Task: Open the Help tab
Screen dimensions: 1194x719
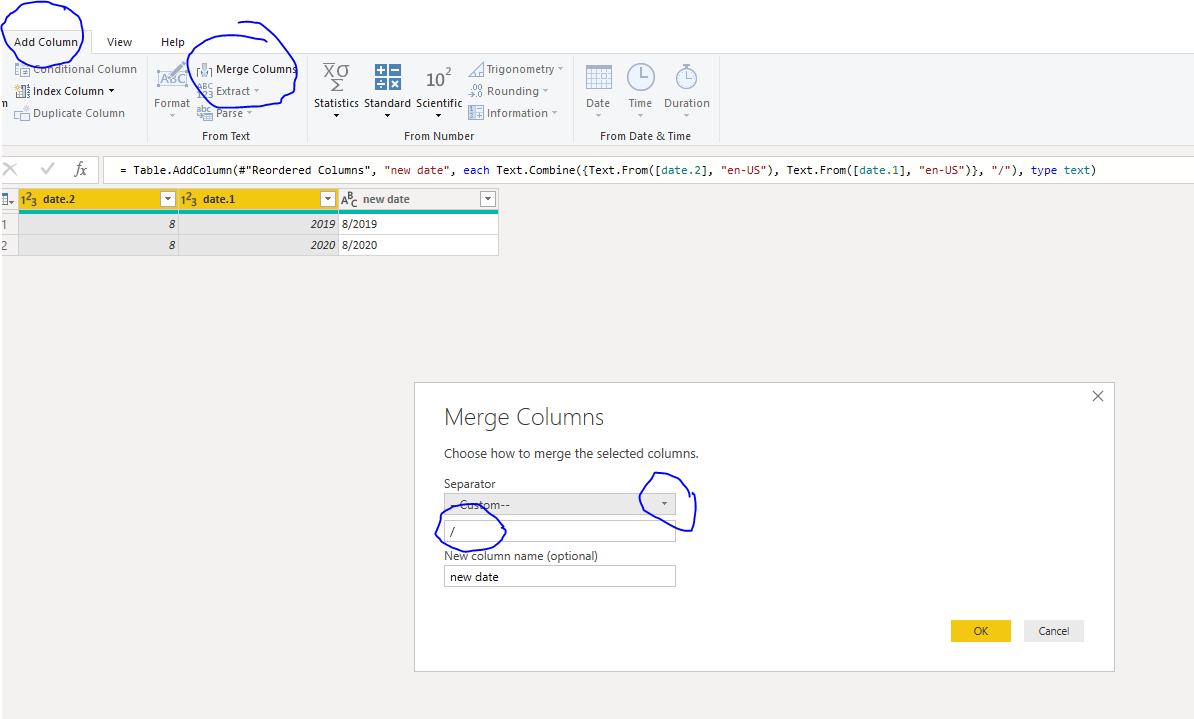Action: tap(172, 42)
